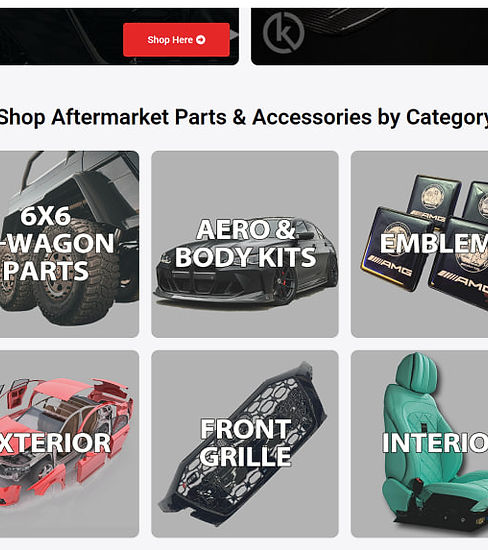488x550 pixels.
Task: Open the Exterior category tile
Action: (69, 443)
